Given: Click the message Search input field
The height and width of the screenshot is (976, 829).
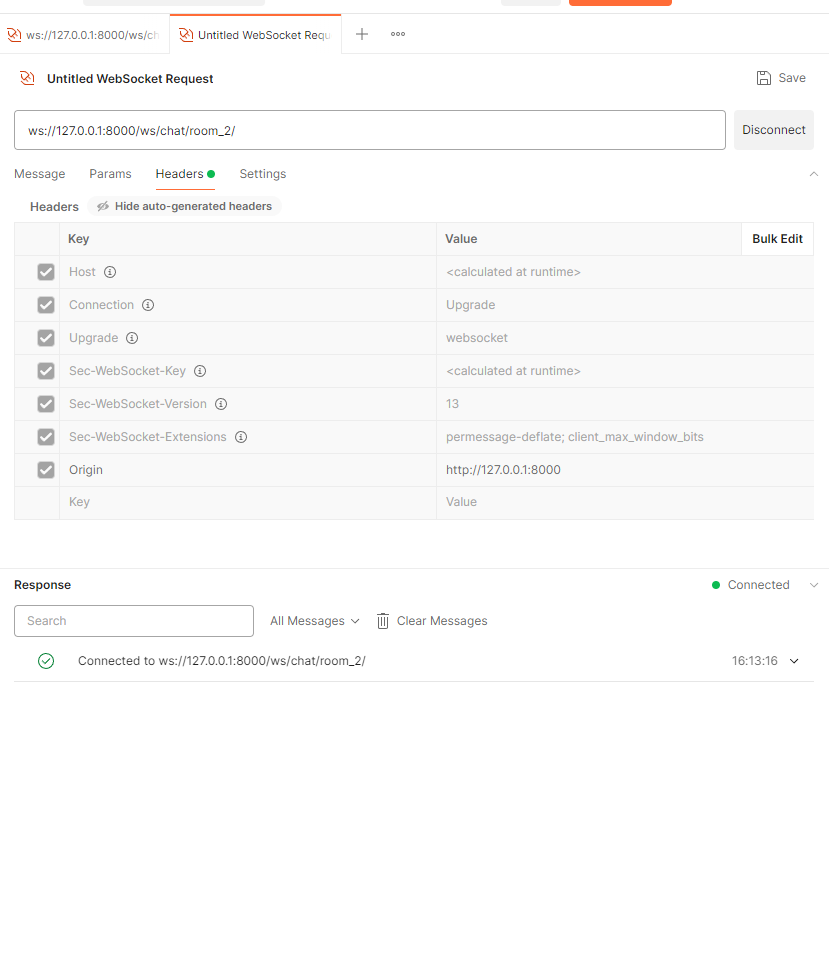Looking at the screenshot, I should [x=134, y=621].
